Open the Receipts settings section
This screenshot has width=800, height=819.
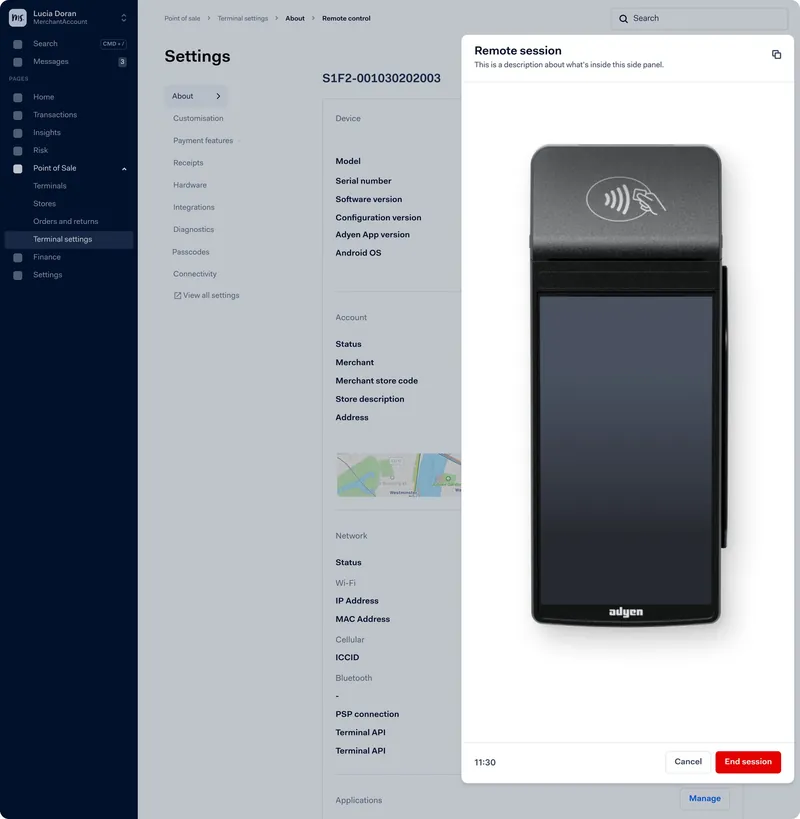pyautogui.click(x=188, y=163)
